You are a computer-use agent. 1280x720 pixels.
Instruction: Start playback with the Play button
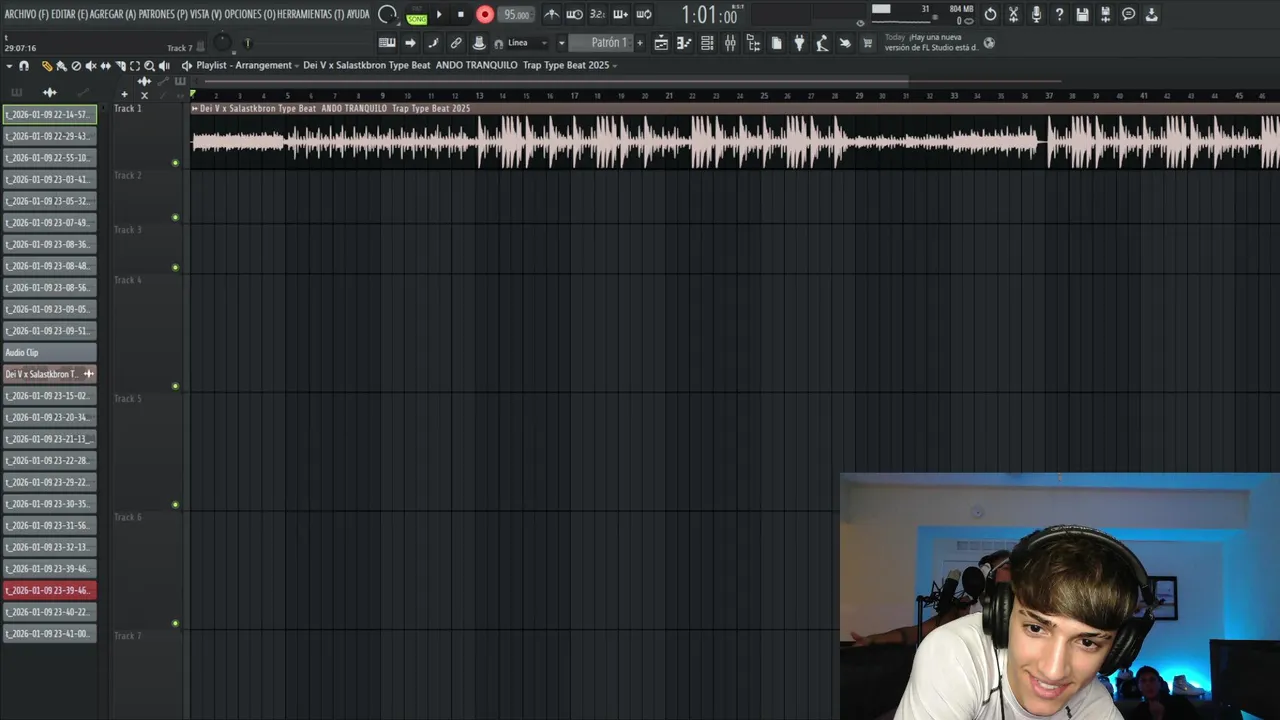(439, 14)
